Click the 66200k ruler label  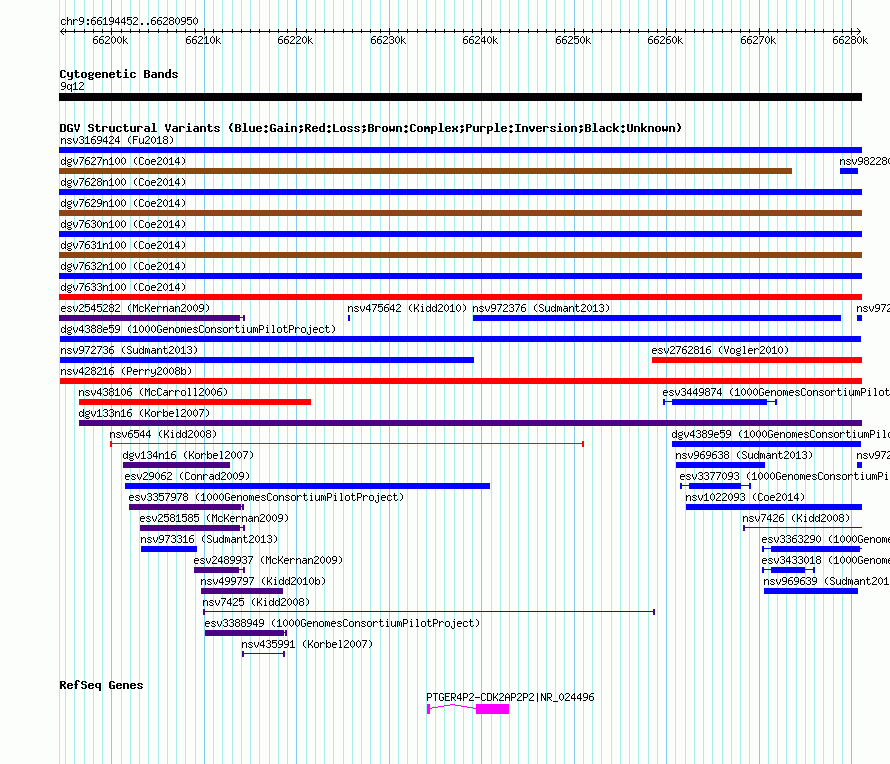click(110, 40)
